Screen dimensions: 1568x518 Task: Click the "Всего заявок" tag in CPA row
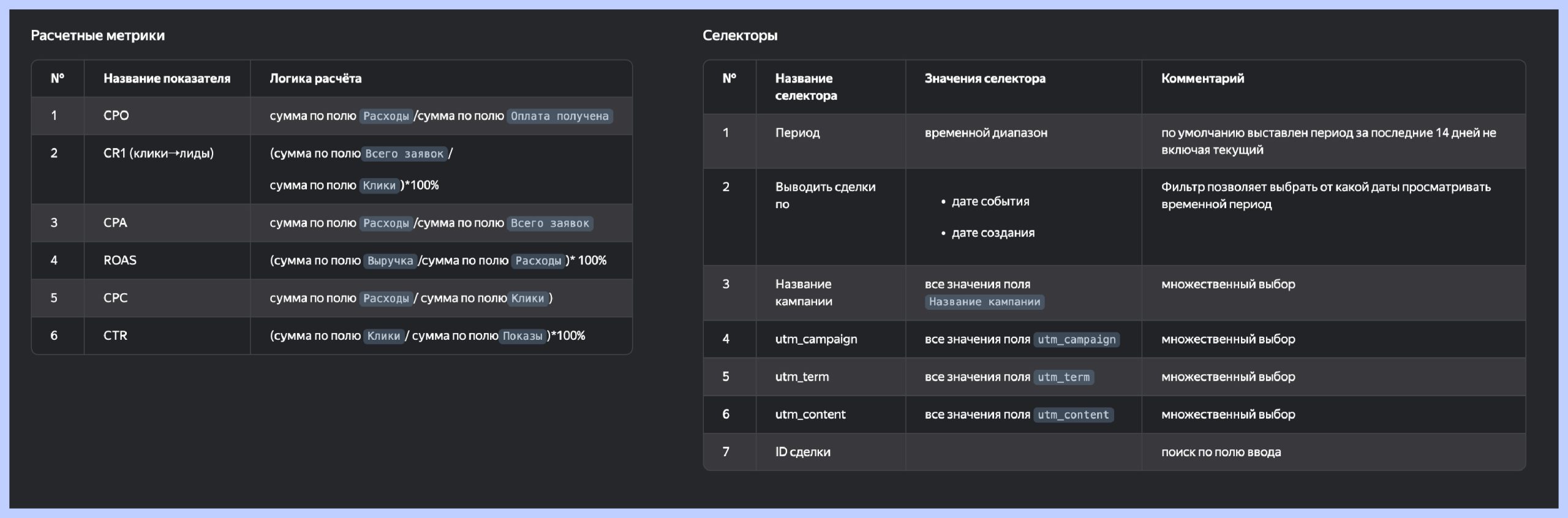click(549, 223)
